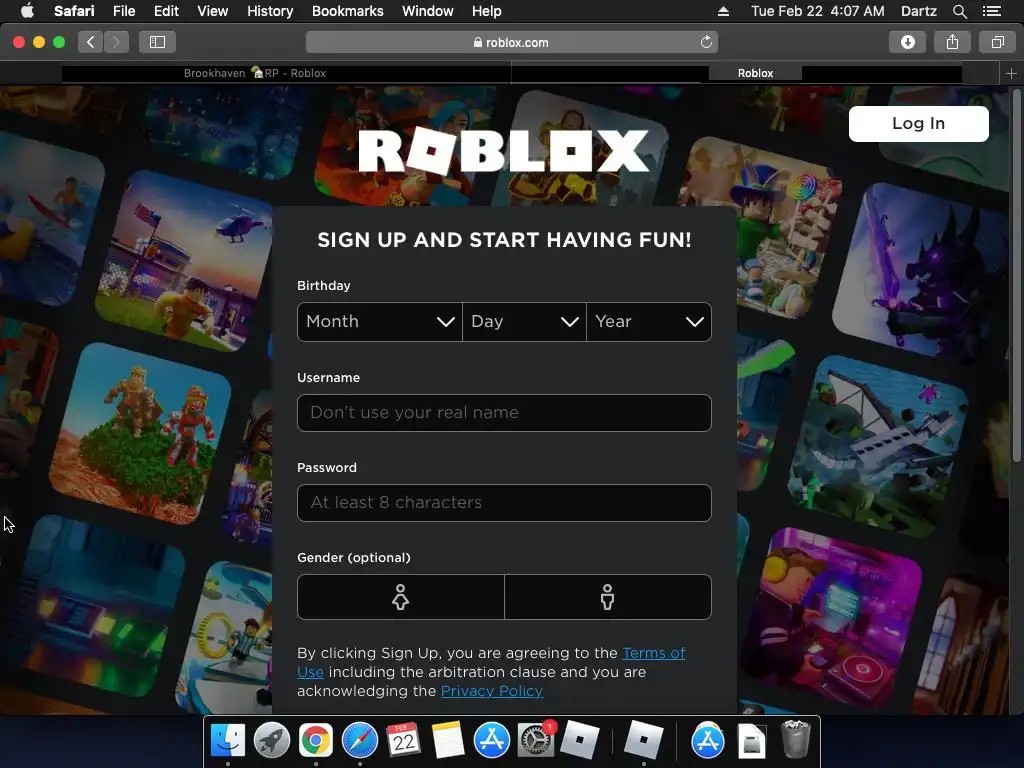
Task: Click the Roblox logo
Action: coord(504,150)
